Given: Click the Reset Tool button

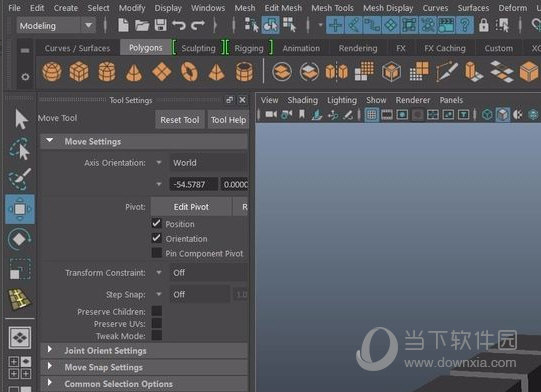Looking at the screenshot, I should [x=180, y=120].
